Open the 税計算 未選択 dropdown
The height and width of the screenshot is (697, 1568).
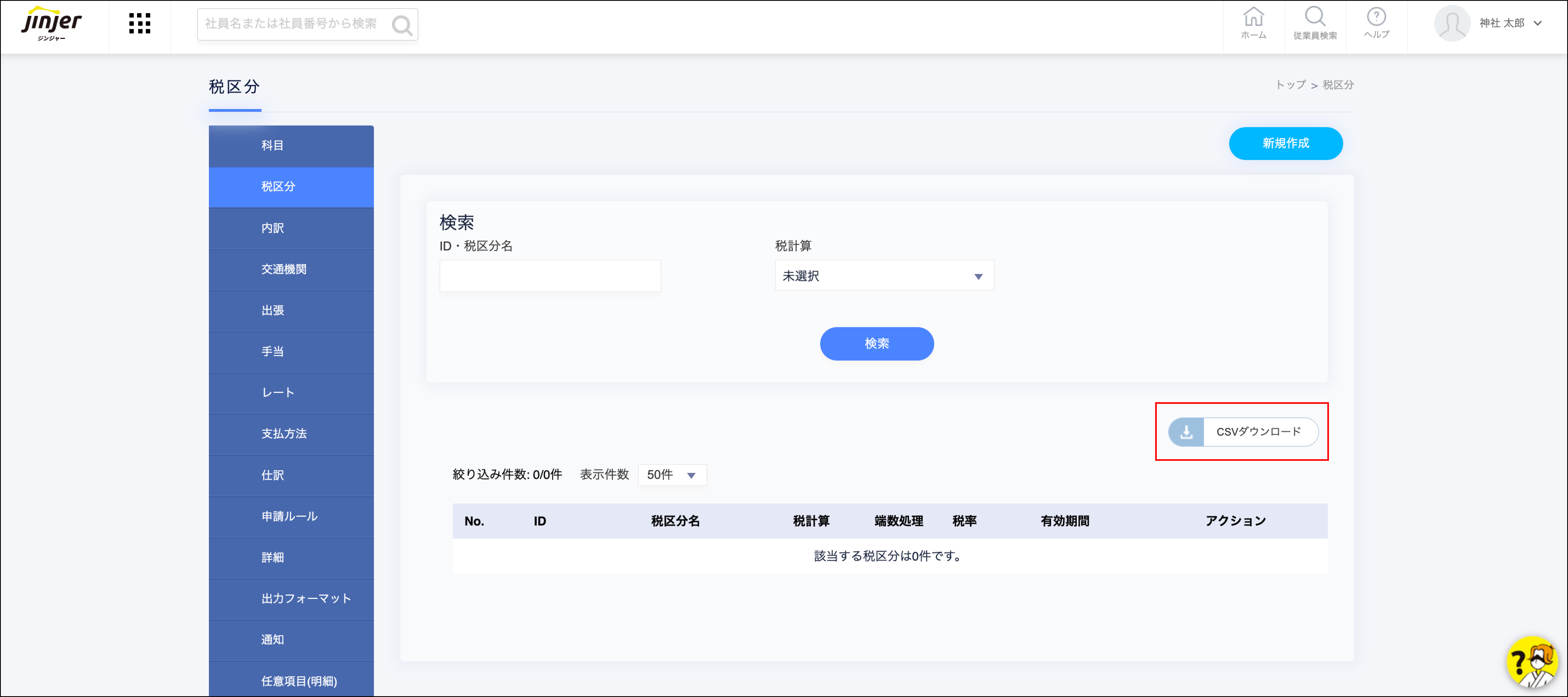coord(884,276)
